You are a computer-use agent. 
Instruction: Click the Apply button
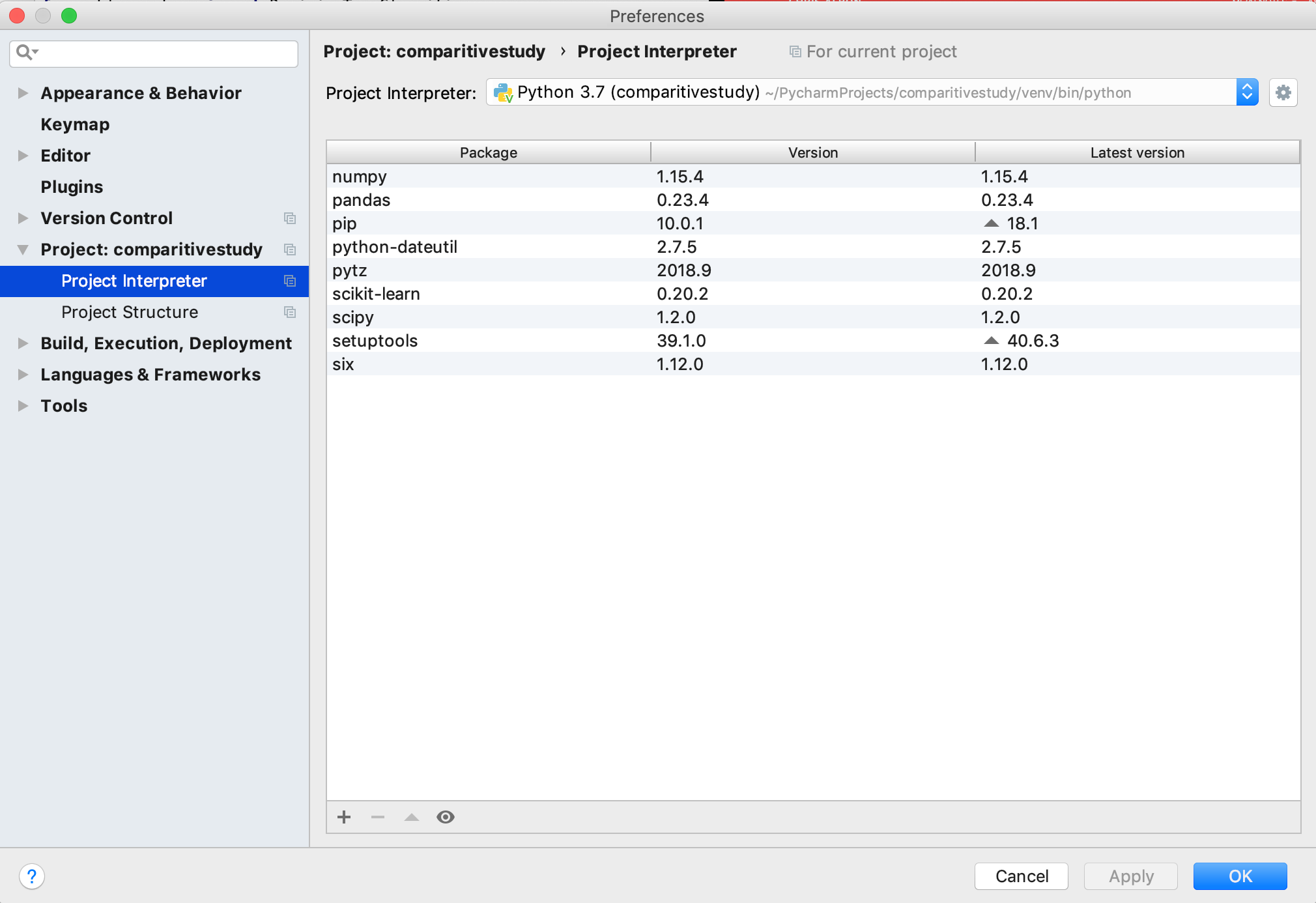click(1131, 876)
